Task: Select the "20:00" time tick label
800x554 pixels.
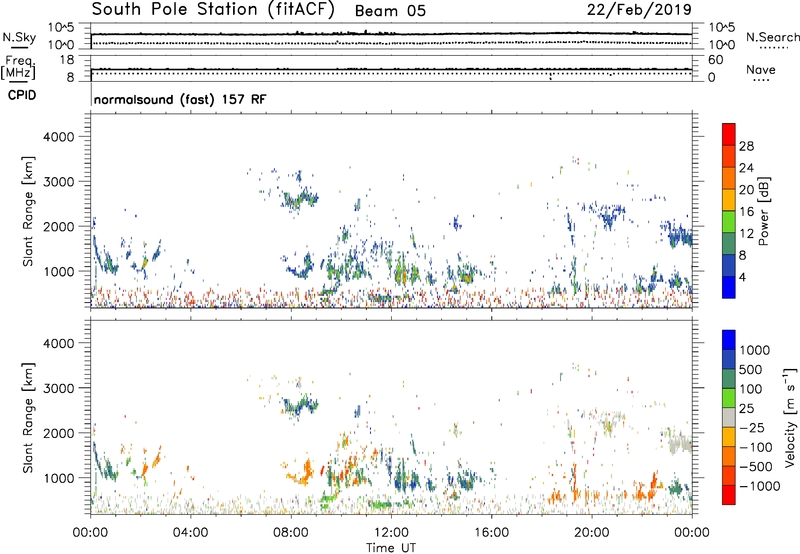Action: [x=592, y=533]
